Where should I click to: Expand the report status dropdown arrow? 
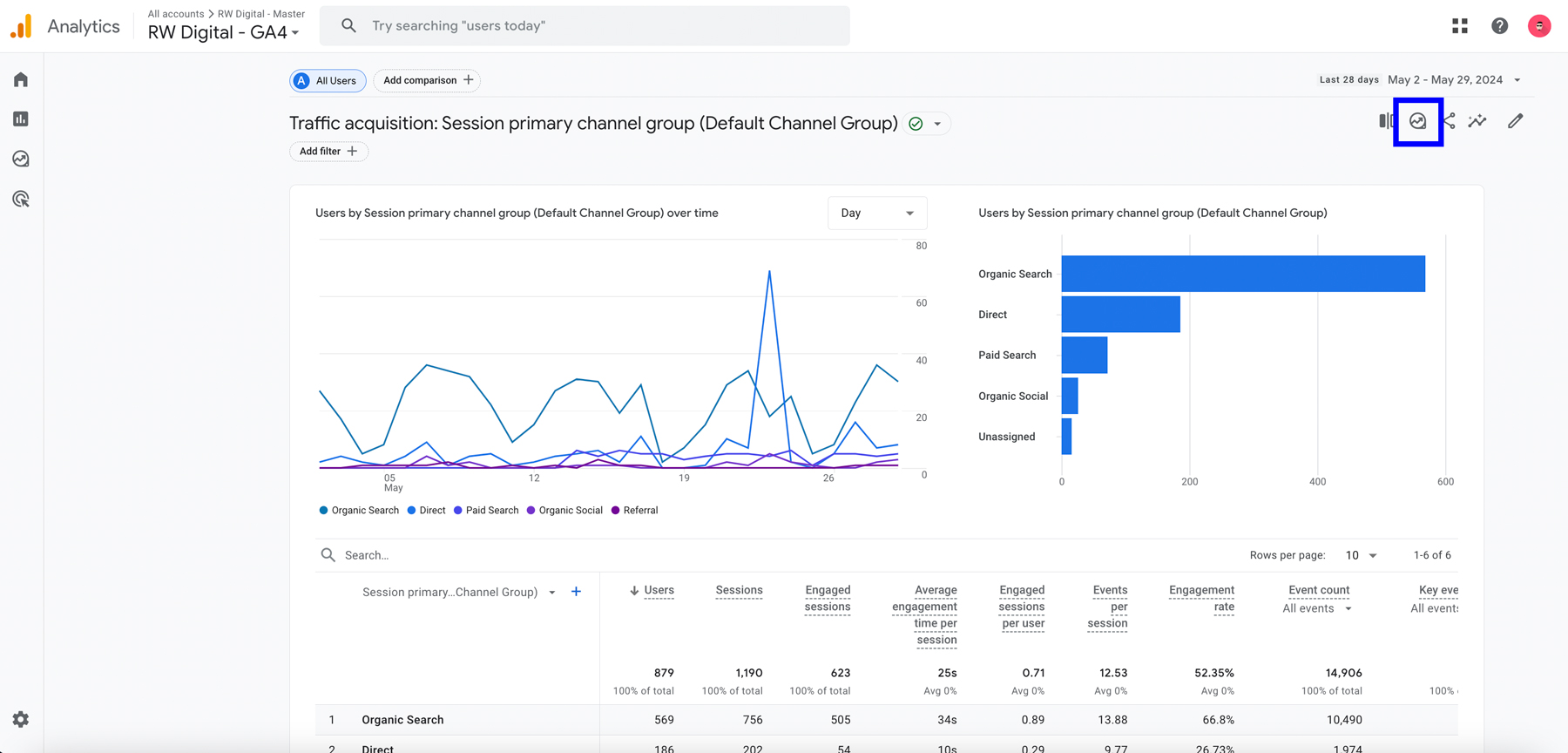[937, 124]
